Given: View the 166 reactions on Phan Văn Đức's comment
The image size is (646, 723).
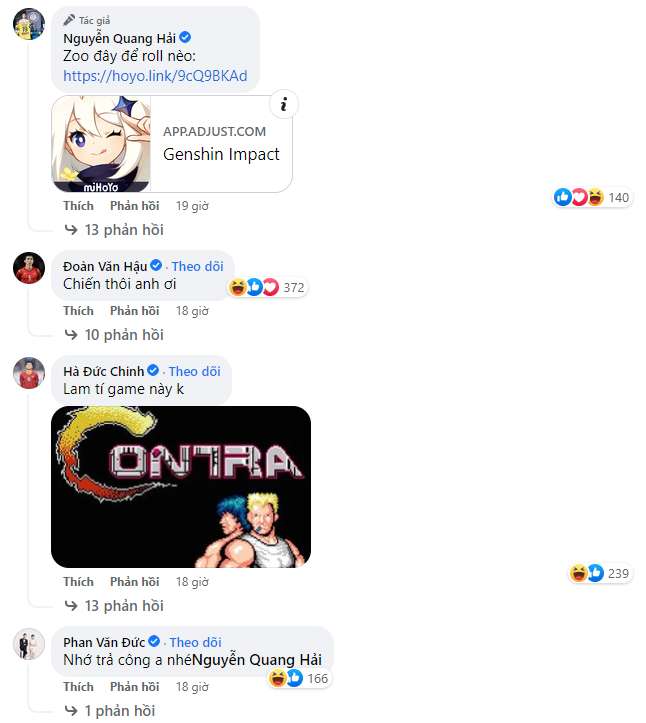Looking at the screenshot, I should pos(300,678).
